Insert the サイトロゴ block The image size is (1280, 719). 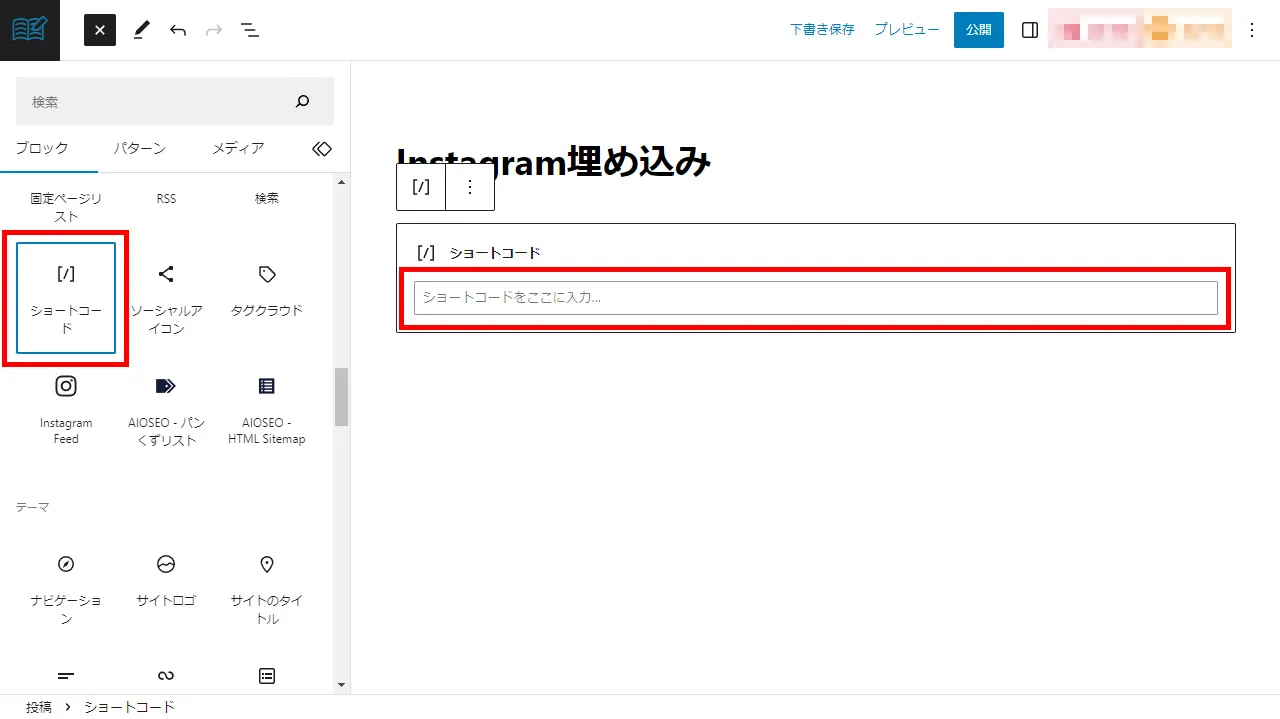pyautogui.click(x=166, y=580)
